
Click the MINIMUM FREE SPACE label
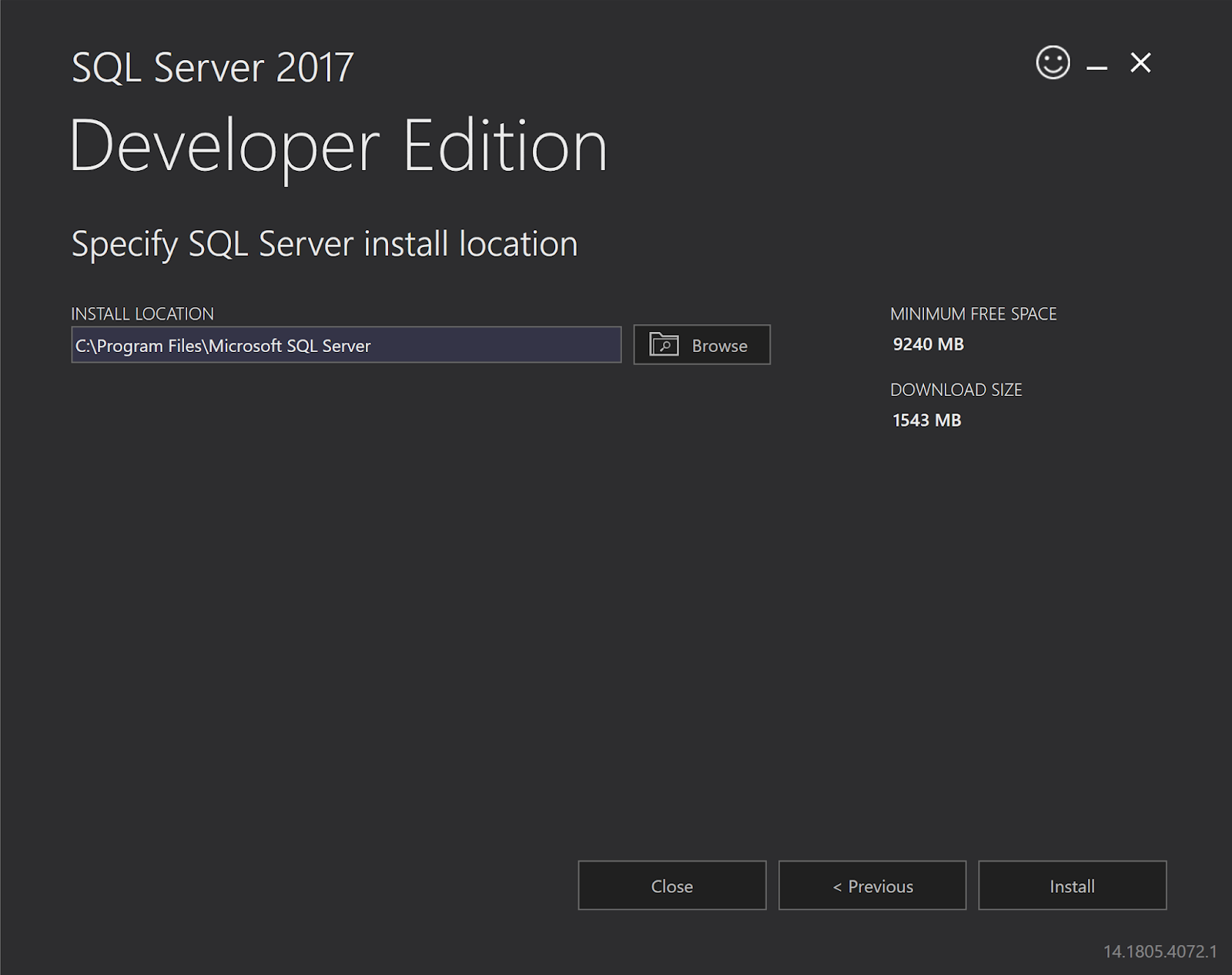pos(973,313)
